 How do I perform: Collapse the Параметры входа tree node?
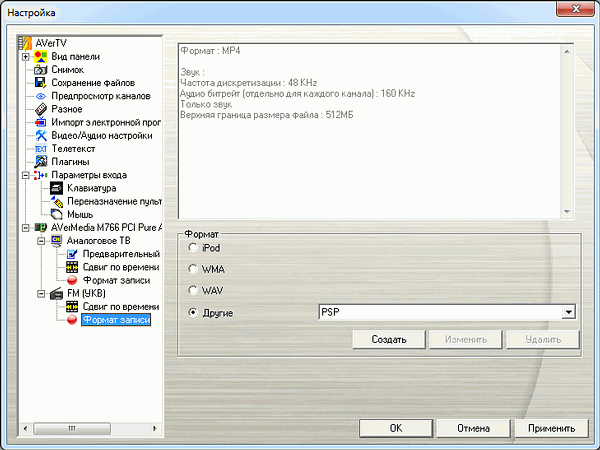coord(25,175)
